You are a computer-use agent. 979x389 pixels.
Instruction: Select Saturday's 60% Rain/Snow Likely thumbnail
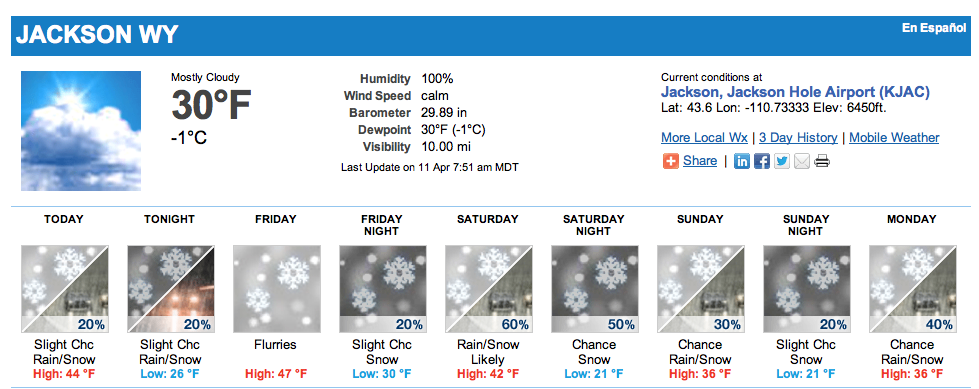(488, 288)
